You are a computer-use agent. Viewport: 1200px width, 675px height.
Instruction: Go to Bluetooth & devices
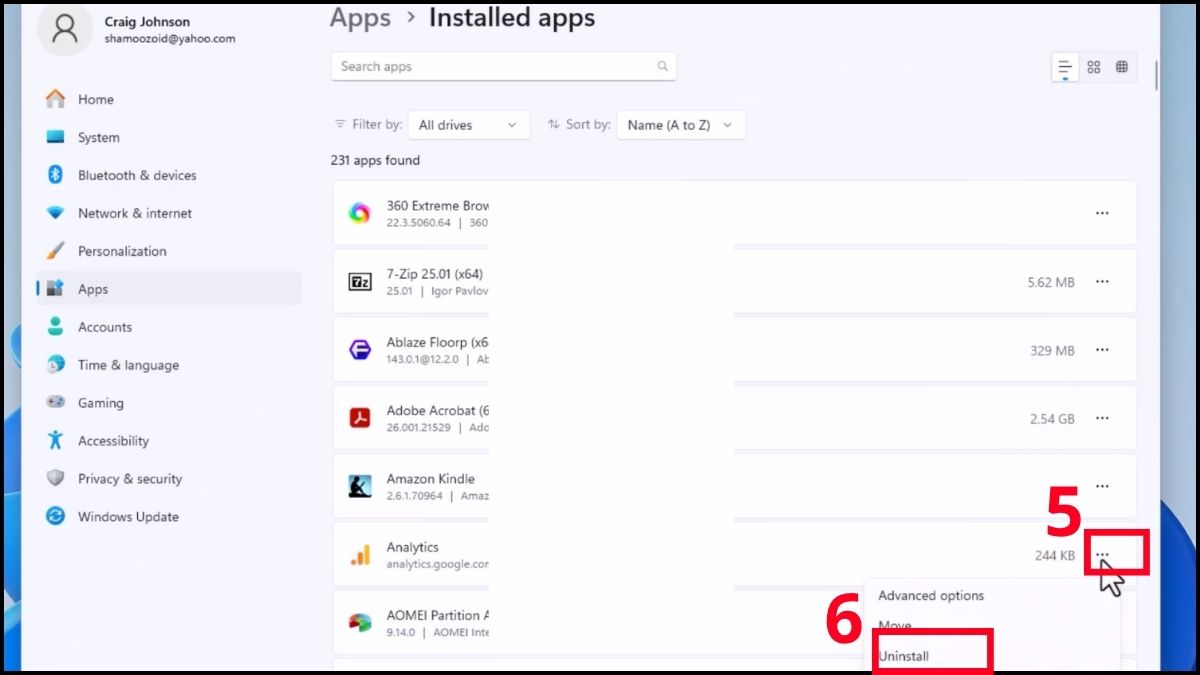[137, 175]
